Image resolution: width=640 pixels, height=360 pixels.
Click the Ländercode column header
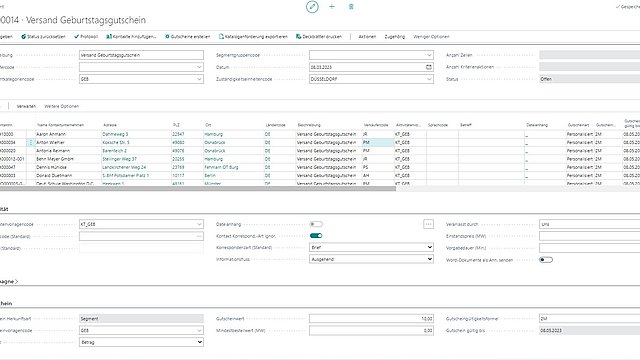[x=276, y=125]
